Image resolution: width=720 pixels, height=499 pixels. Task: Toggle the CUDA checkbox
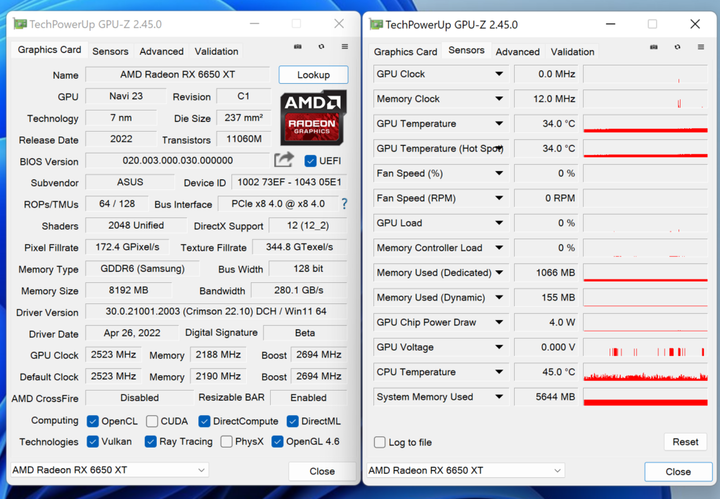pos(152,421)
